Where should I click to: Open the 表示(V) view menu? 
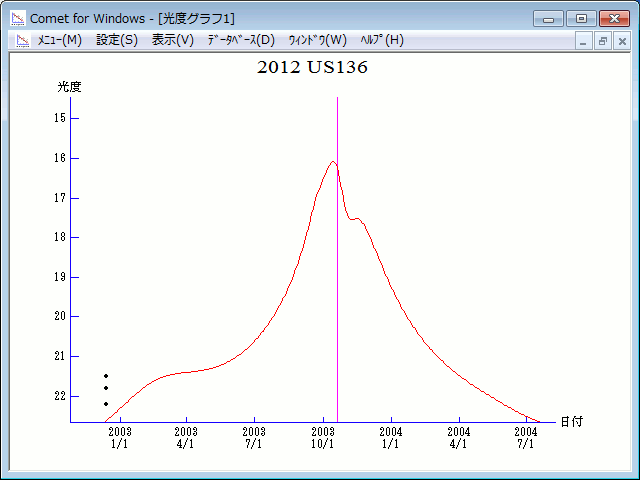pos(172,40)
